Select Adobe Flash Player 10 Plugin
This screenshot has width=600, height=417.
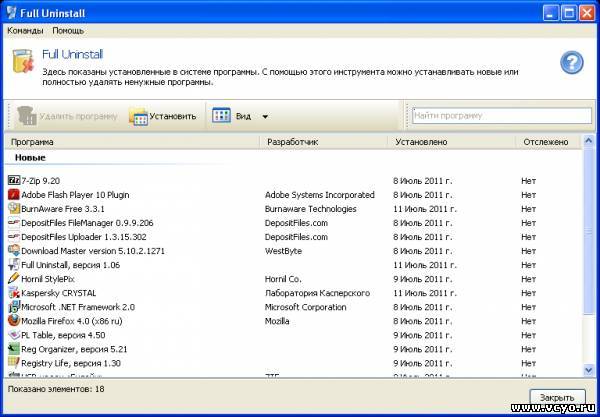[75, 195]
